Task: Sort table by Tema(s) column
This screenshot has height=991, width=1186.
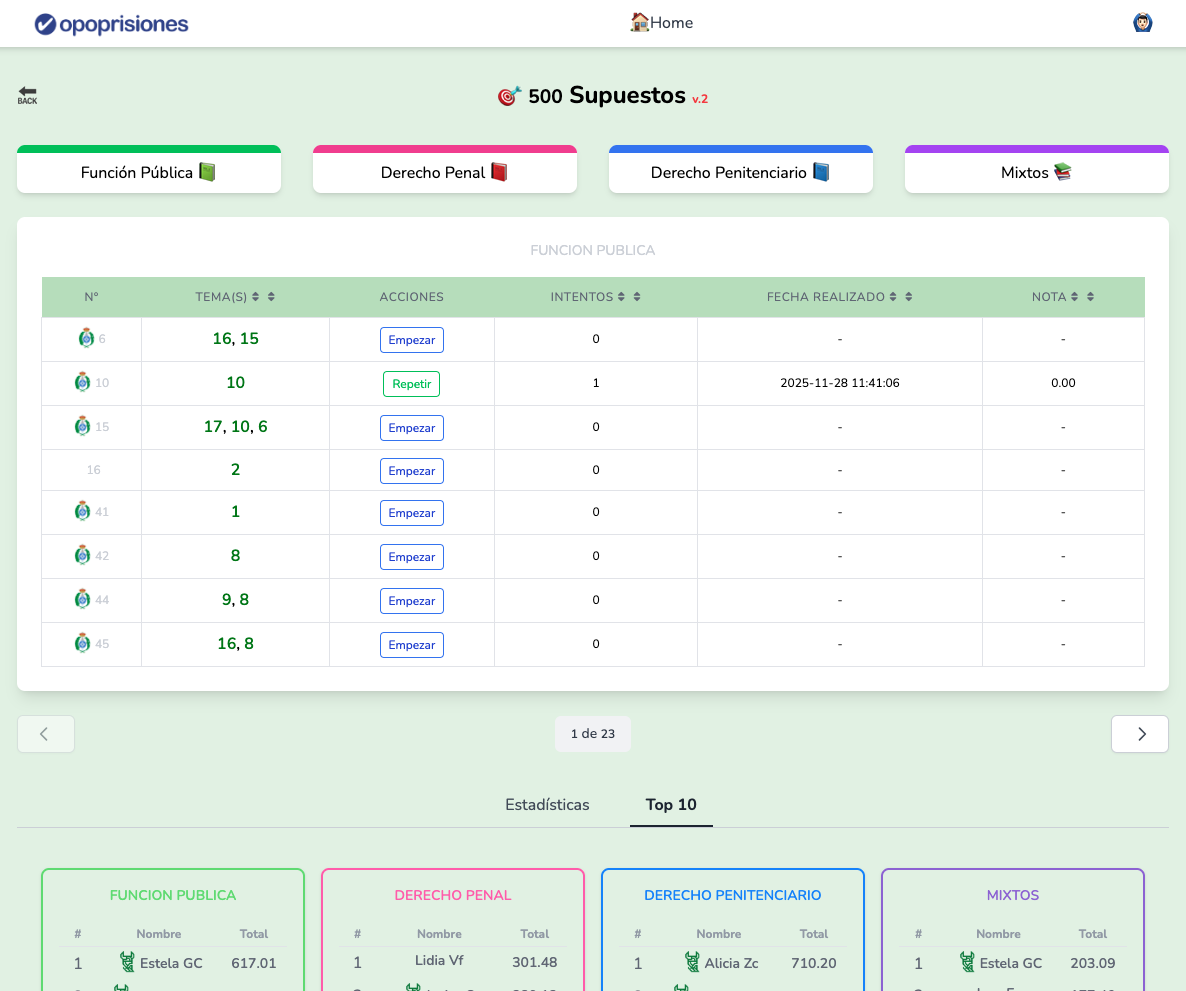Action: pyautogui.click(x=263, y=297)
